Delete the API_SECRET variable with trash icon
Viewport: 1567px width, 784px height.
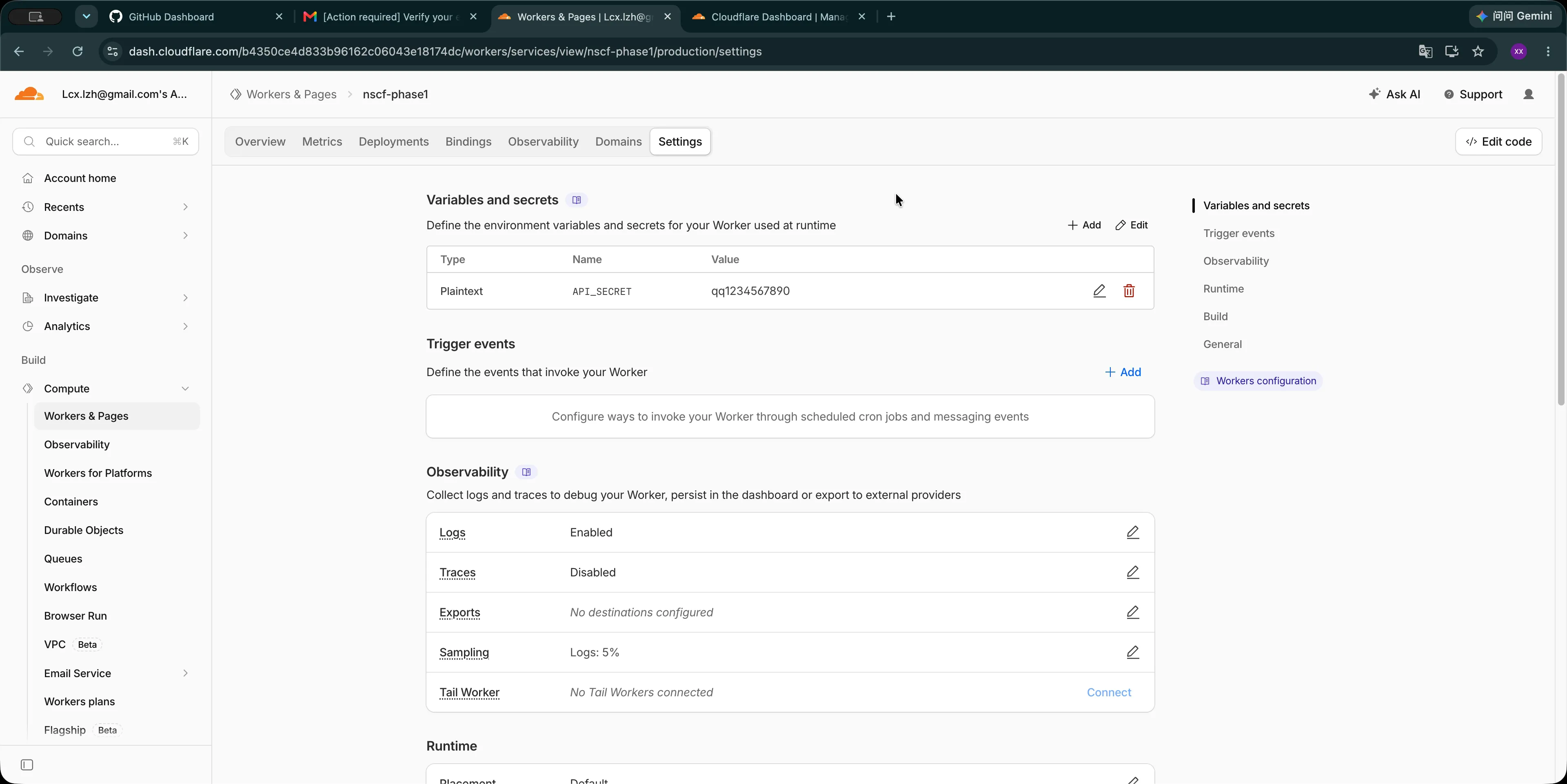(x=1129, y=291)
